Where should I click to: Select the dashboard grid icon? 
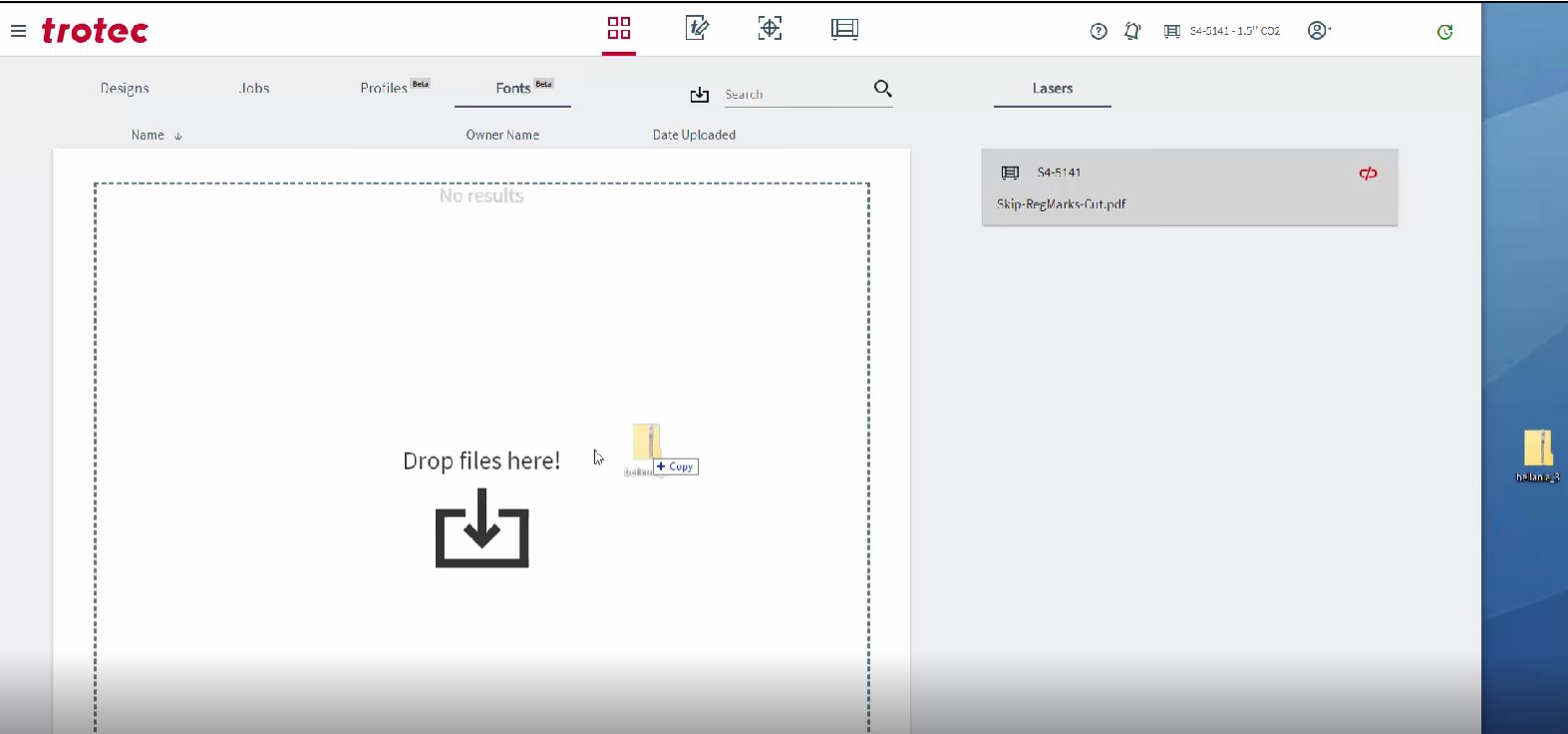(619, 28)
